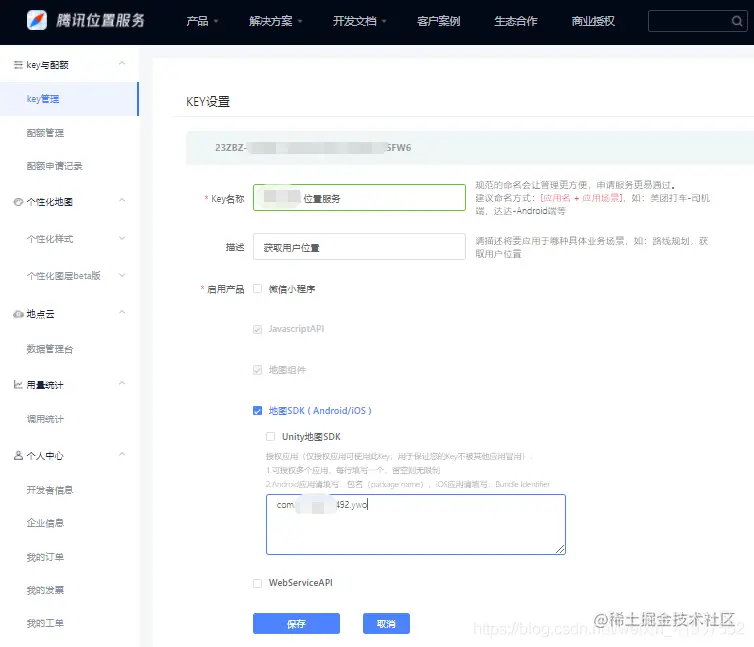Click the Tencent Location Service logo icon
Viewport: 754px width, 647px height.
(37, 20)
